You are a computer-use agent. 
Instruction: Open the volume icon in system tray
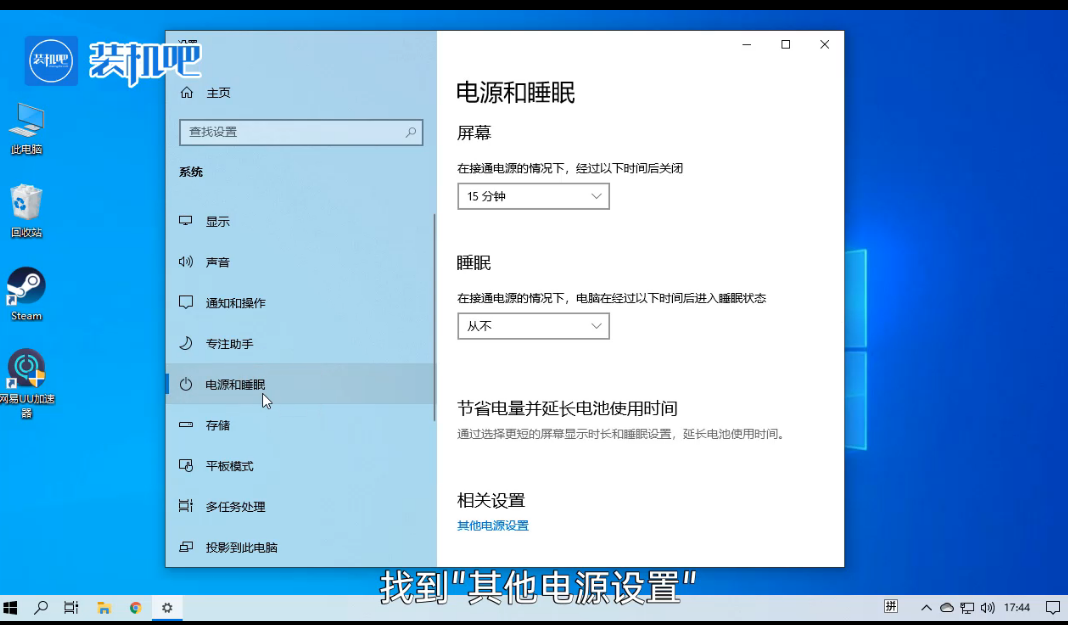click(987, 607)
